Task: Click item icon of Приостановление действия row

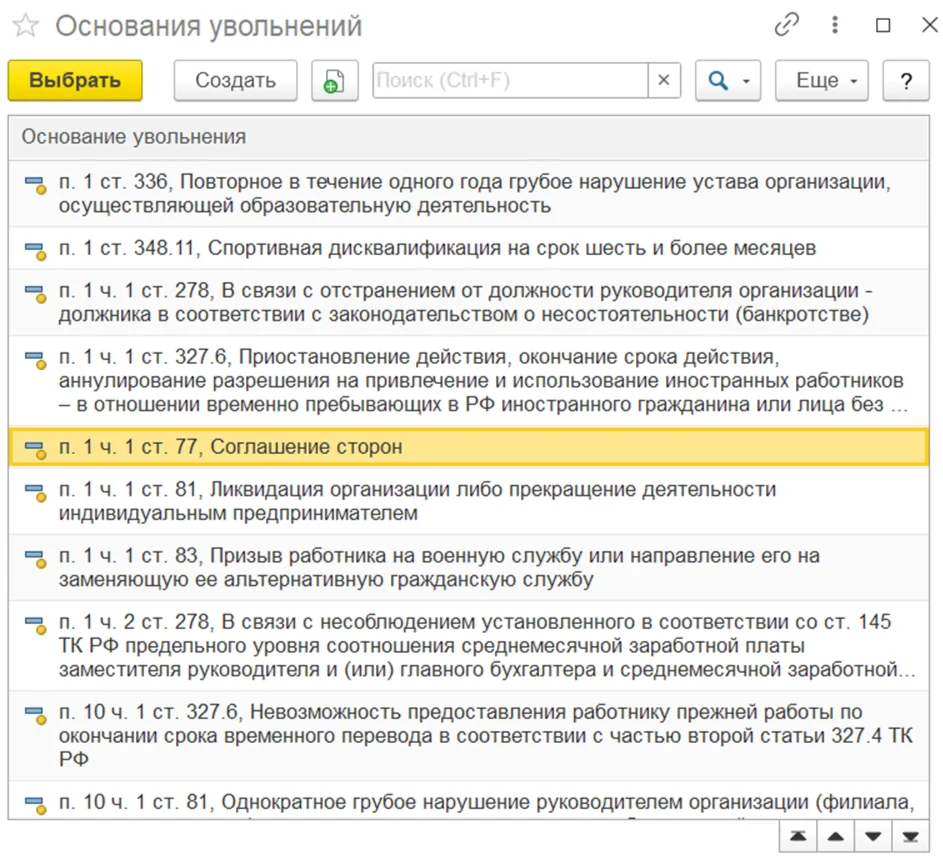Action: [35, 360]
